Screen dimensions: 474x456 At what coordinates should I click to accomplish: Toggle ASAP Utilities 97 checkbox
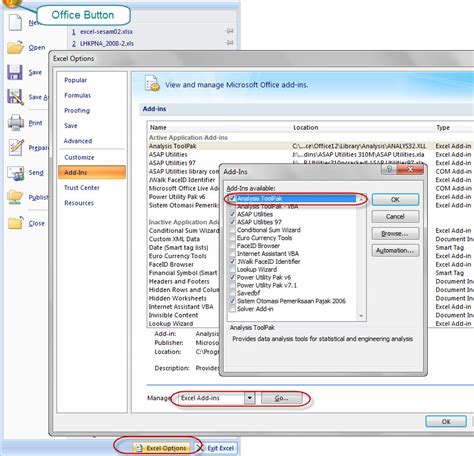[x=232, y=222]
